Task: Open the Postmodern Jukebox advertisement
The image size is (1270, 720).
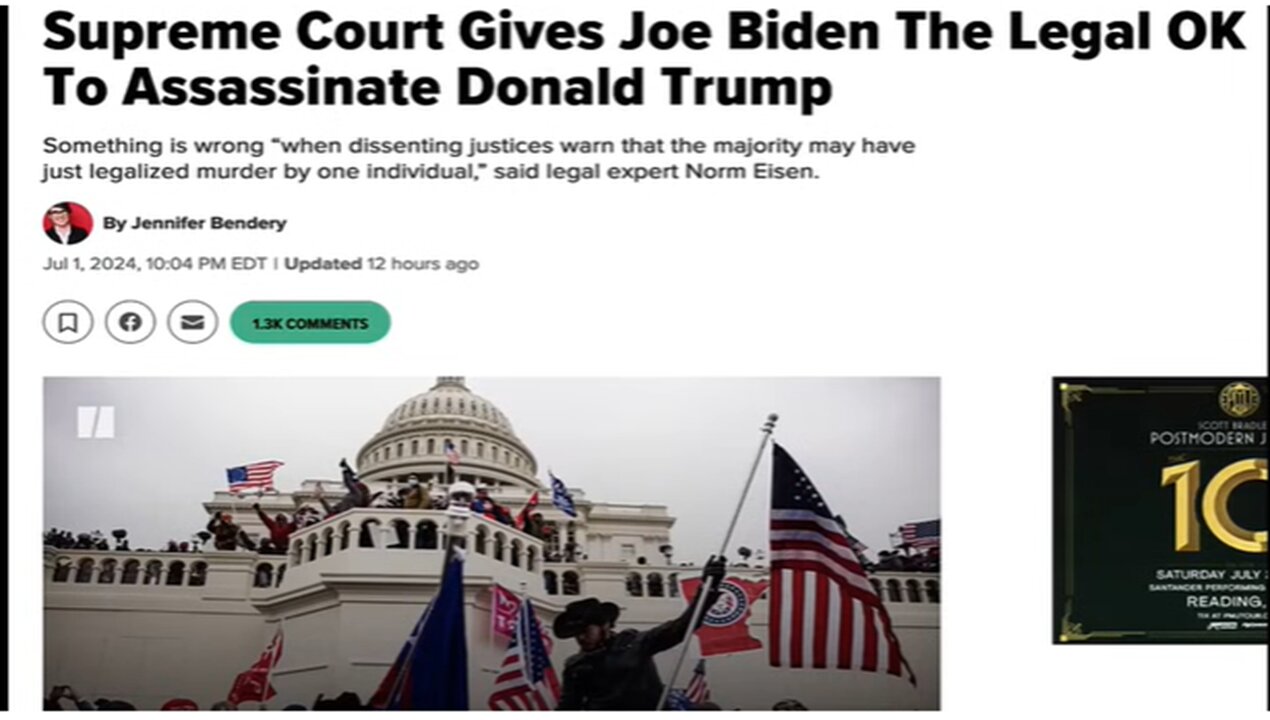Action: point(1160,510)
